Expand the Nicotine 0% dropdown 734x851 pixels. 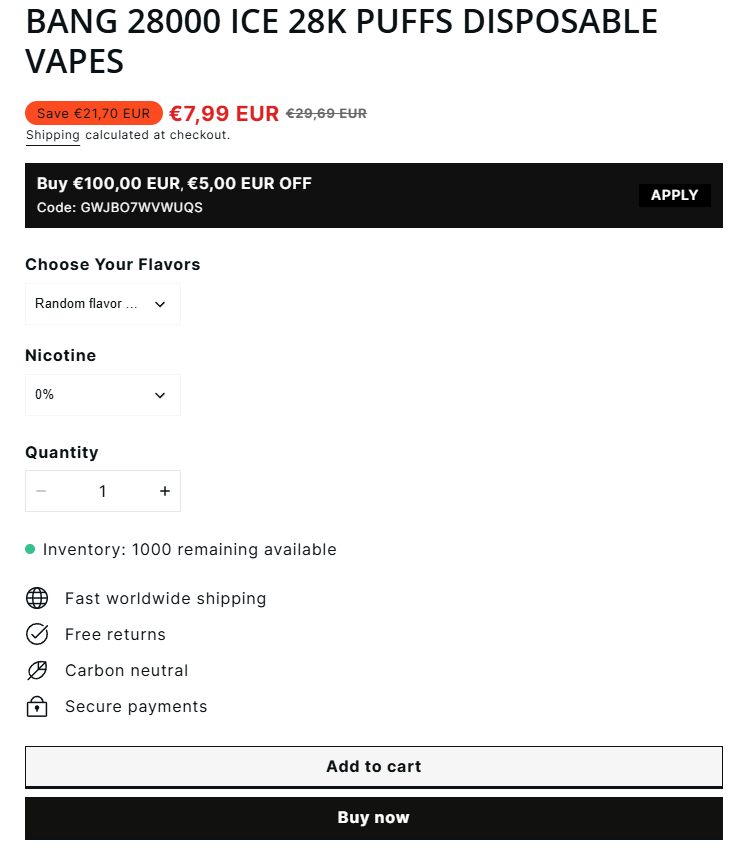coord(103,395)
